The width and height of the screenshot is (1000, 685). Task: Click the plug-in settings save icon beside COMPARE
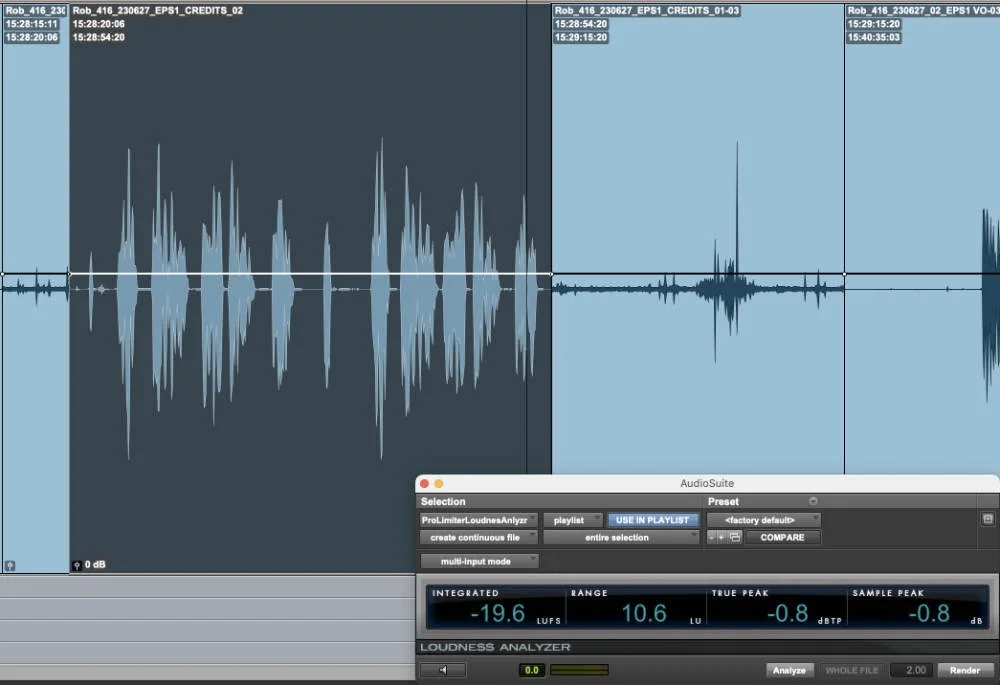733,537
